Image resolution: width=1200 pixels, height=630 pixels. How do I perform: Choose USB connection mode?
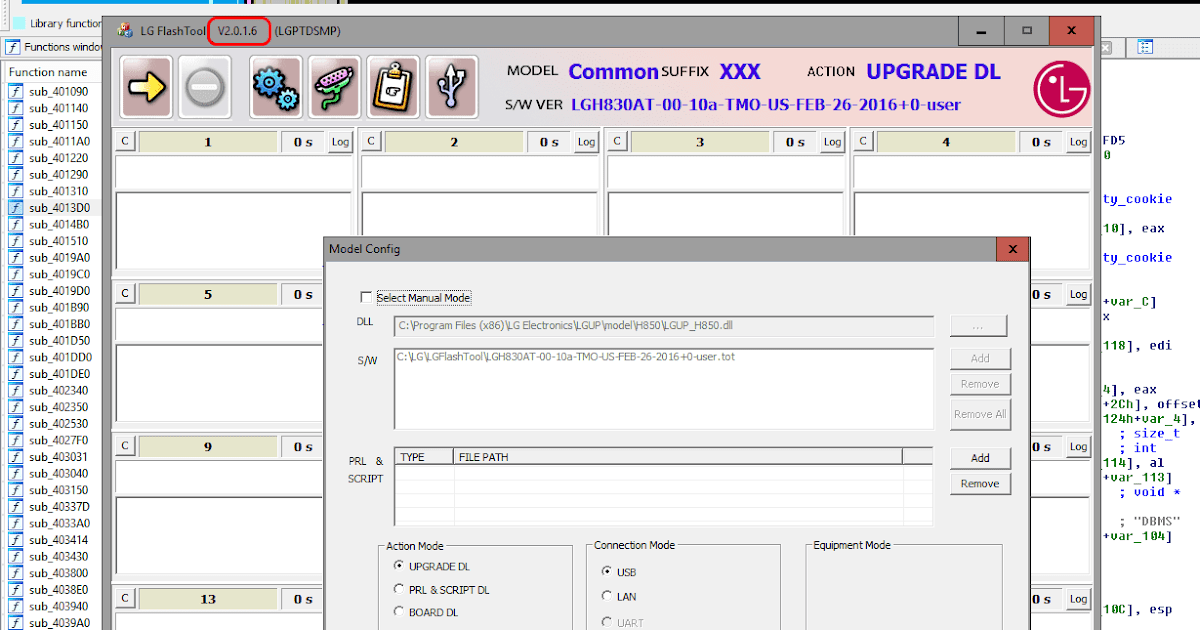coord(607,572)
